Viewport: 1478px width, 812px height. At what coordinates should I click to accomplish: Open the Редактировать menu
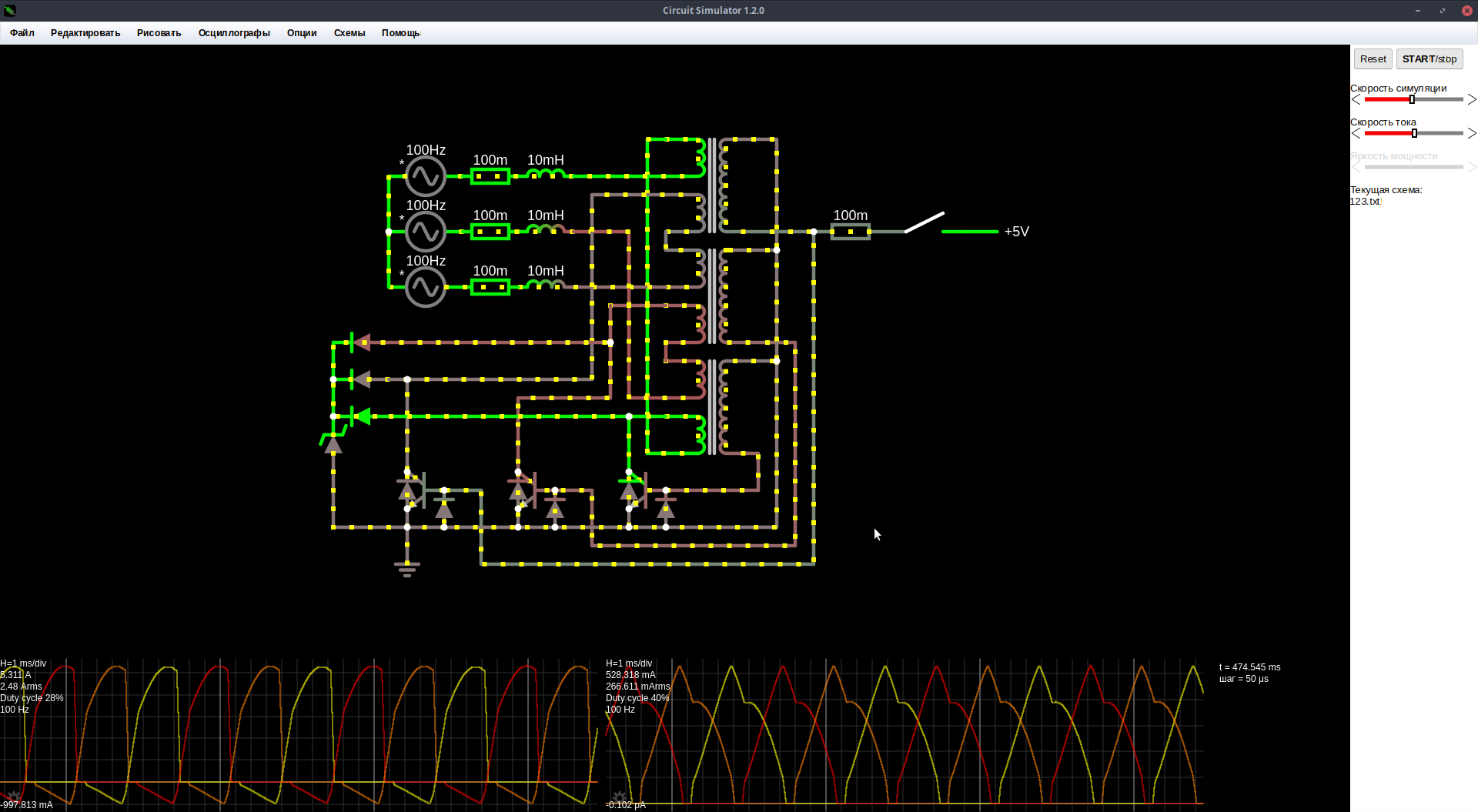pos(85,33)
